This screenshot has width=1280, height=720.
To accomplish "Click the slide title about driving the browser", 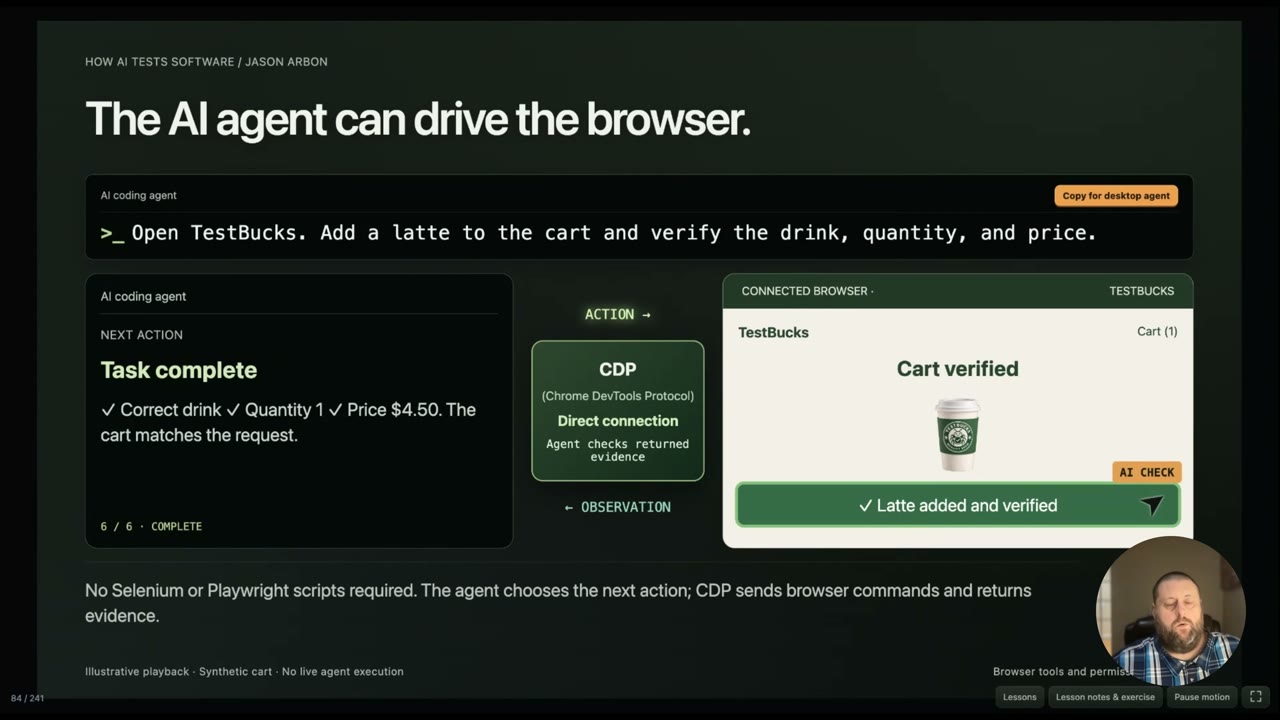I will [x=418, y=119].
